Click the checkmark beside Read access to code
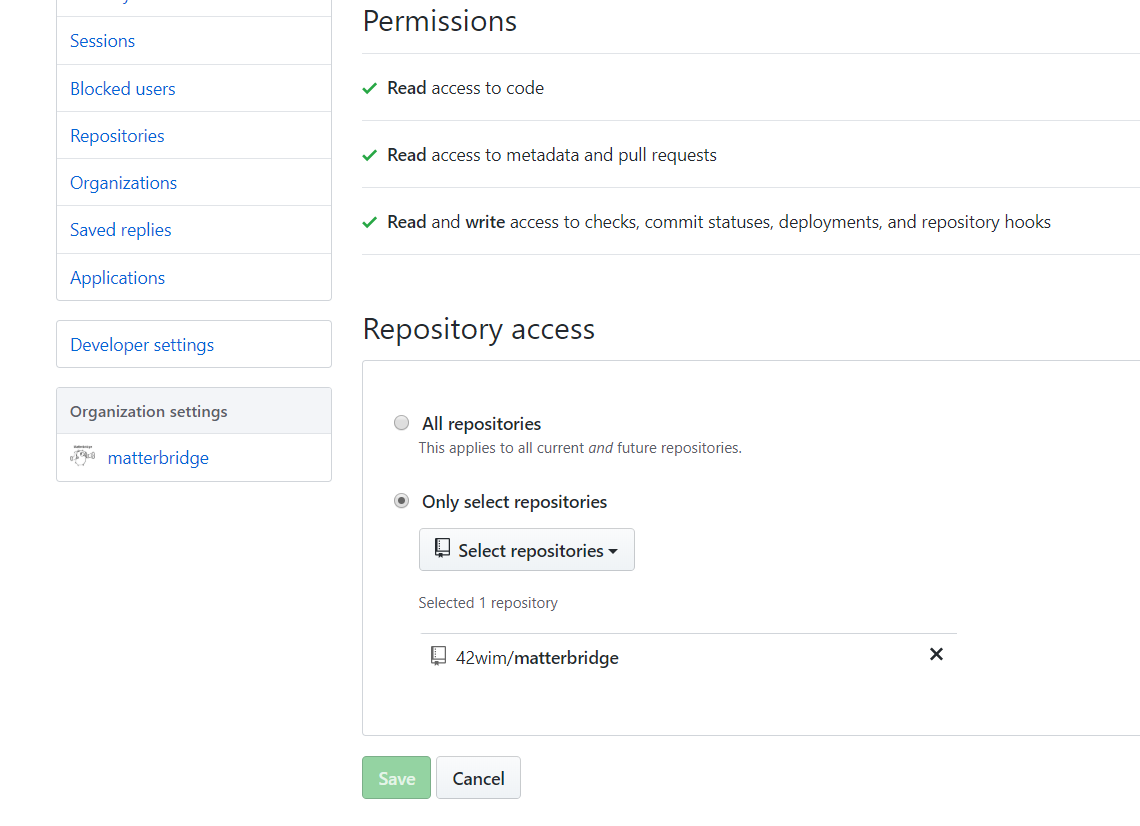 click(x=369, y=89)
